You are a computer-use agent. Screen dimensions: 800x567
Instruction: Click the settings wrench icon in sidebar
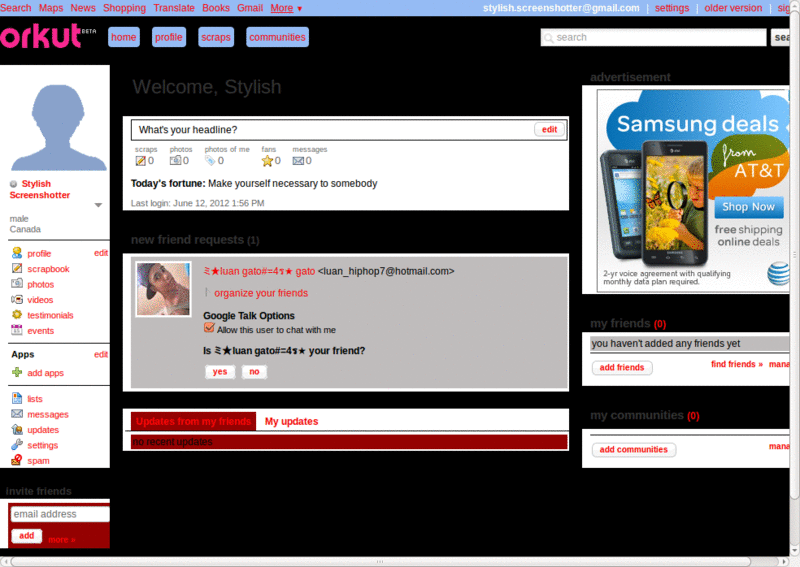(17, 445)
